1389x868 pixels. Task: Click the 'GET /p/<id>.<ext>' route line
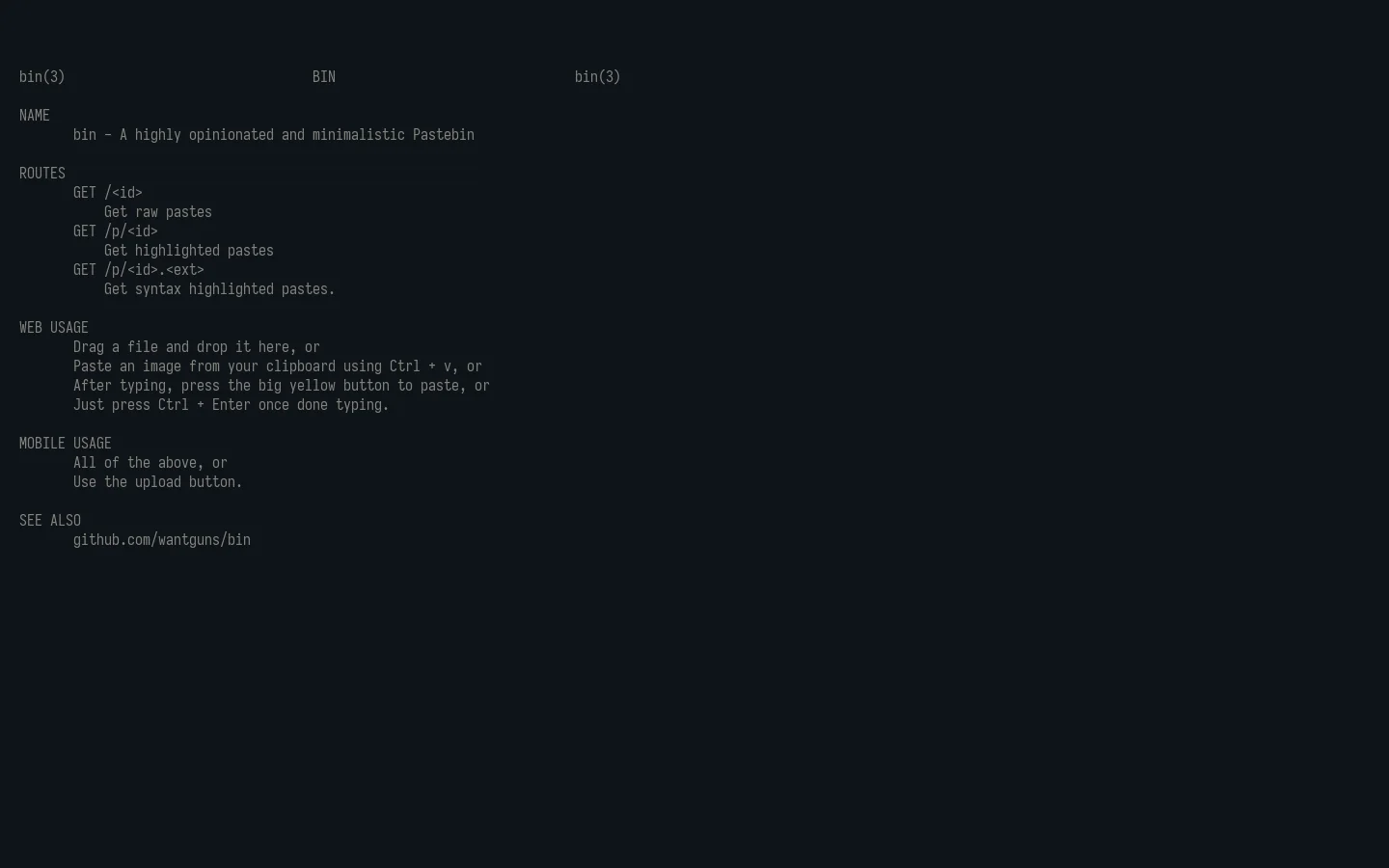pos(139,270)
